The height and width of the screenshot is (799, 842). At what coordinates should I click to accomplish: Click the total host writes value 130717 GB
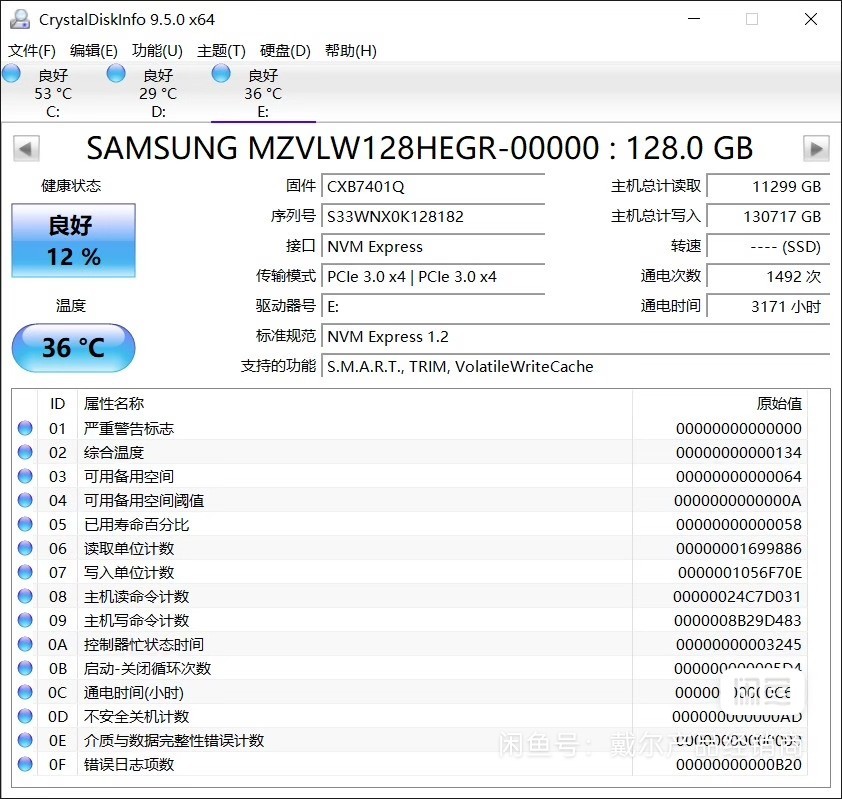click(768, 216)
